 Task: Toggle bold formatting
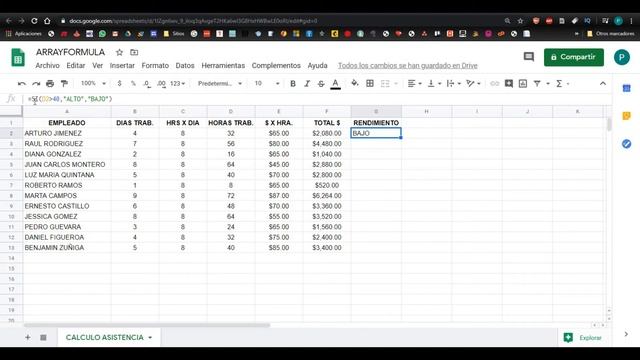[293, 84]
